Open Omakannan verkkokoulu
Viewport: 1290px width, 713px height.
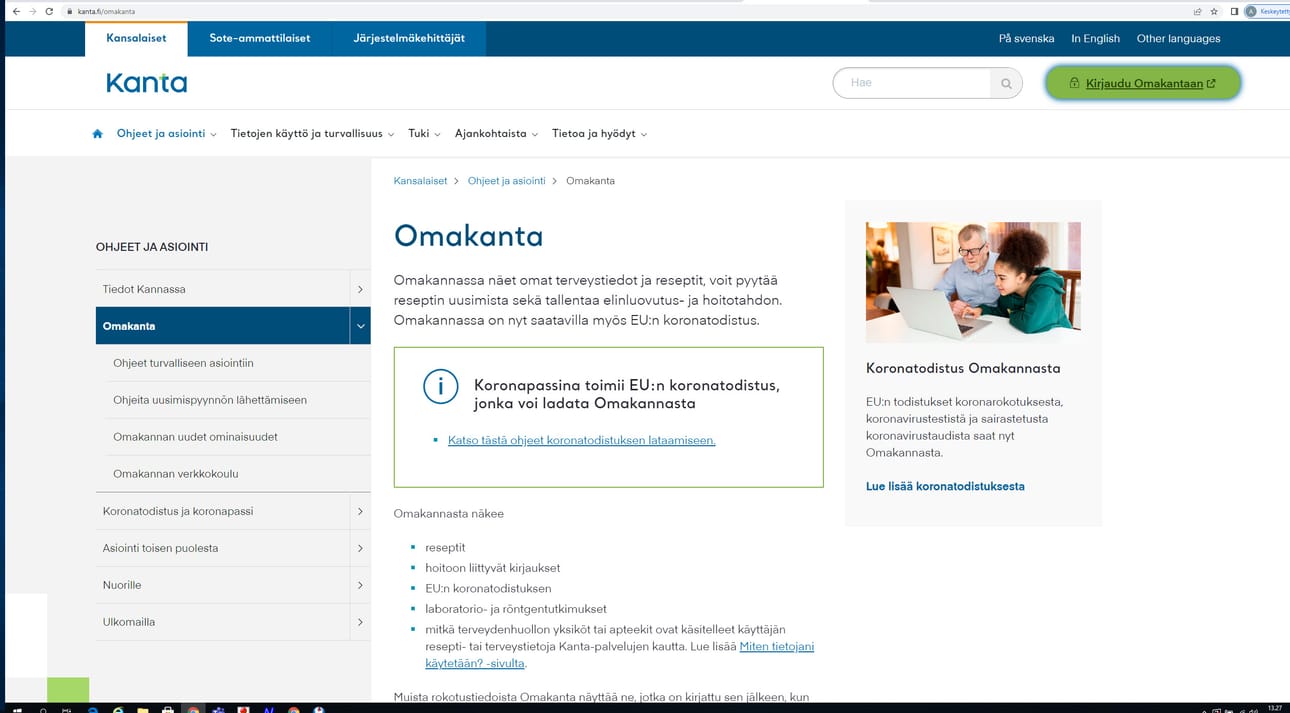click(x=176, y=474)
